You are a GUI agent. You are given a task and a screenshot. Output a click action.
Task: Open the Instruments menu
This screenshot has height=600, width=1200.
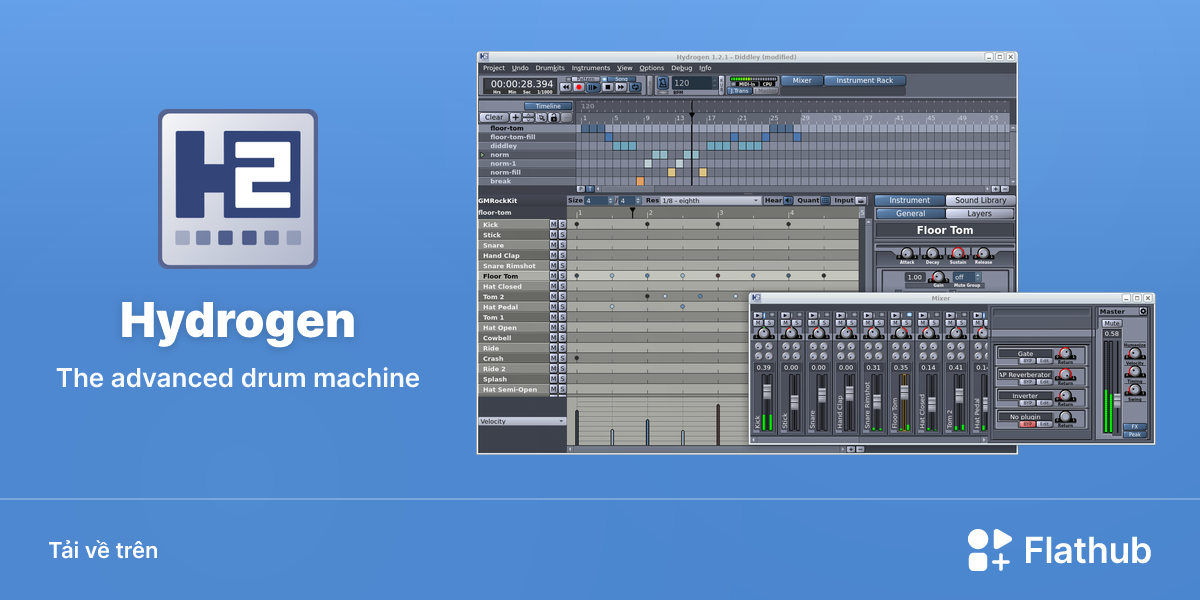[x=591, y=68]
